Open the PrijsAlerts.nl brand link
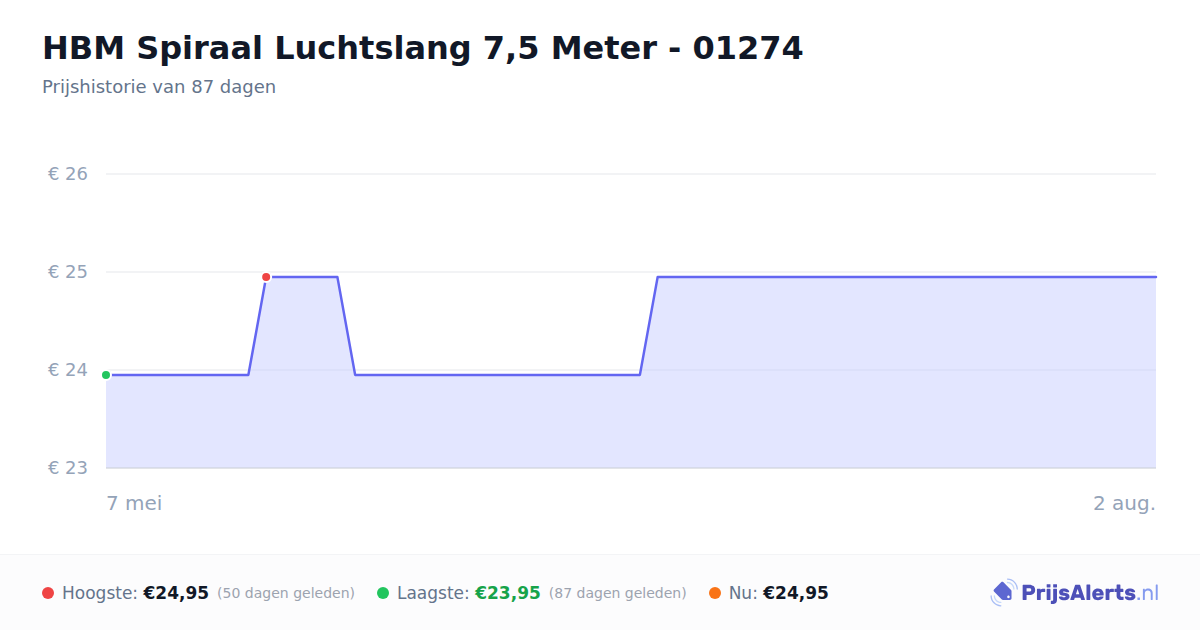 pyautogui.click(x=1075, y=593)
